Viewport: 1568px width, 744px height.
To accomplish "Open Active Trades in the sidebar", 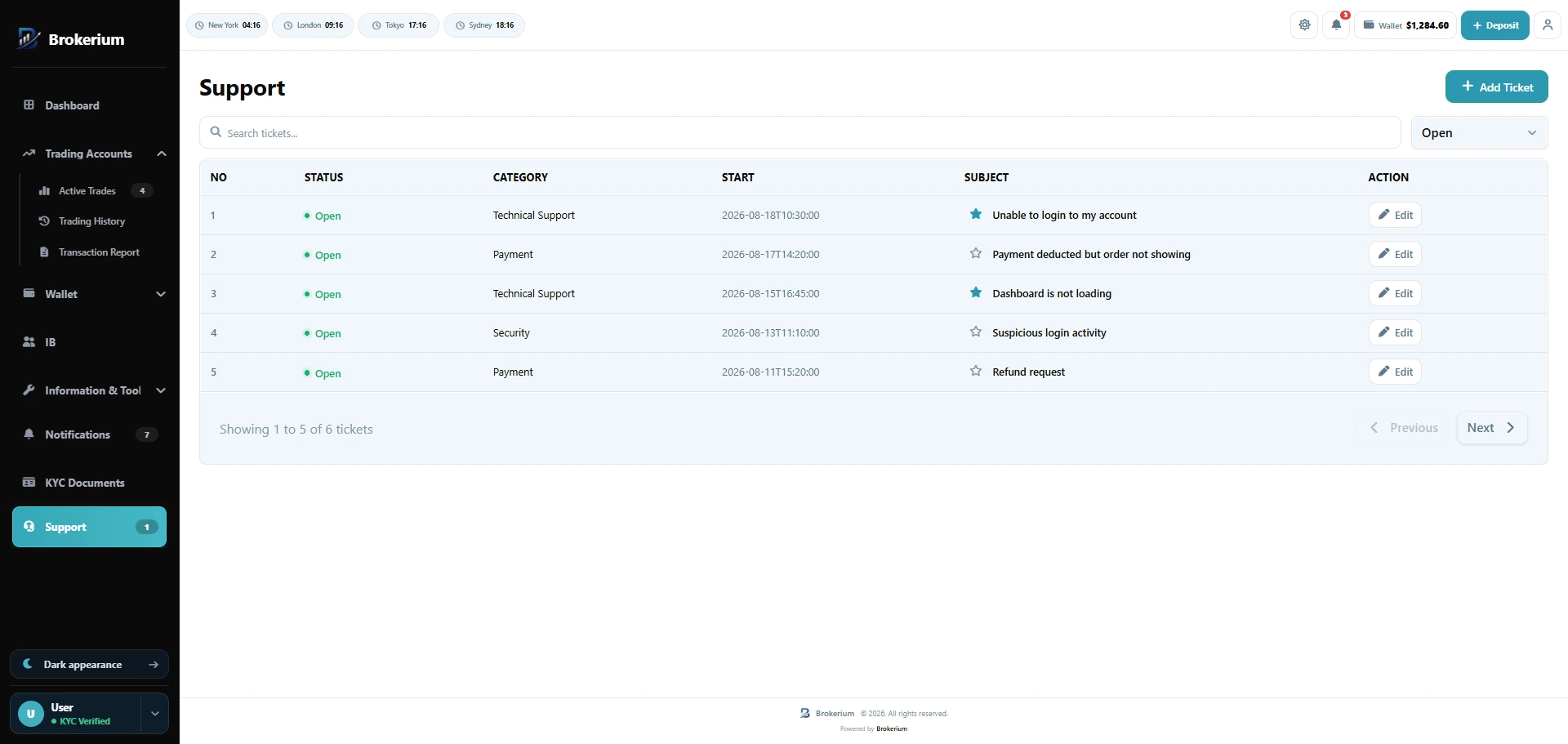I will [x=96, y=190].
